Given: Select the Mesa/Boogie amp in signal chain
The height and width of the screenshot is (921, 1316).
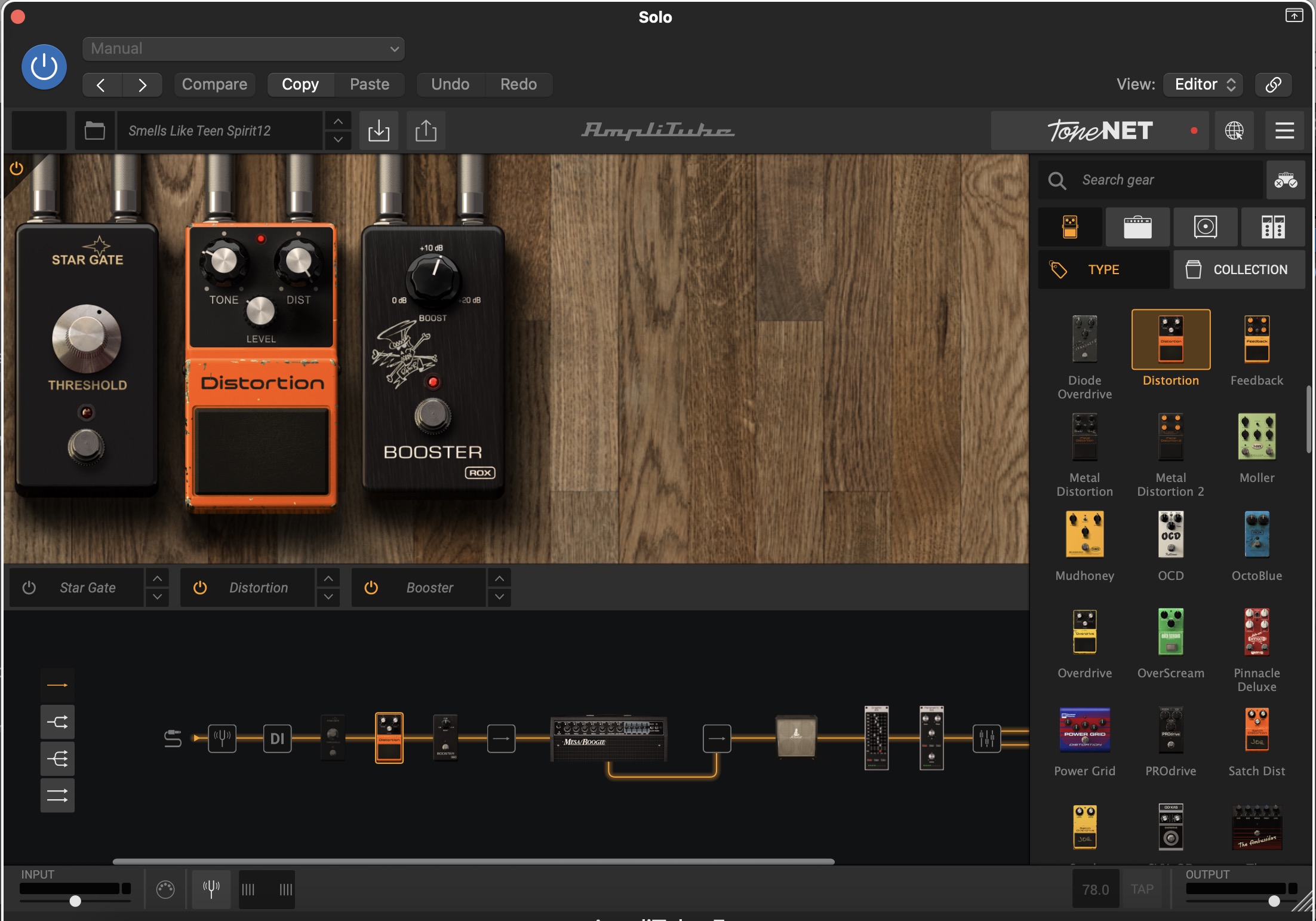Looking at the screenshot, I should pos(608,738).
